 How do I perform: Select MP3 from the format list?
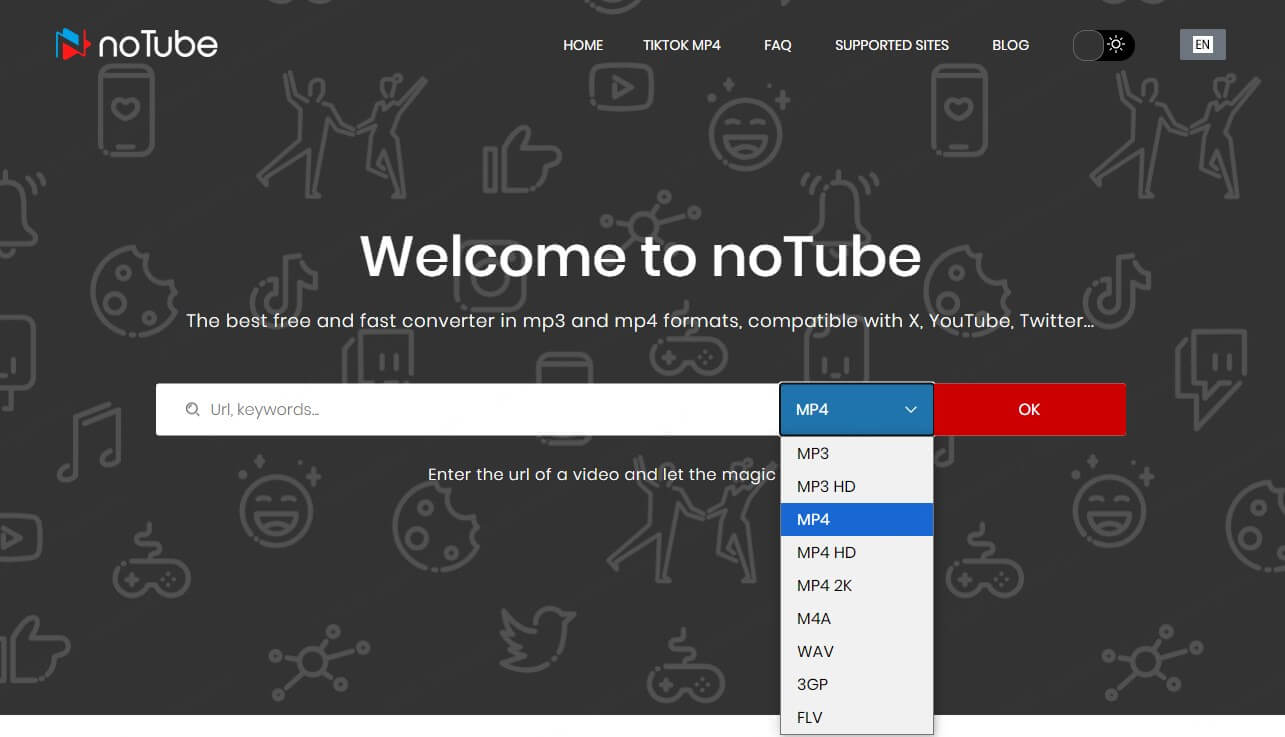(x=857, y=453)
